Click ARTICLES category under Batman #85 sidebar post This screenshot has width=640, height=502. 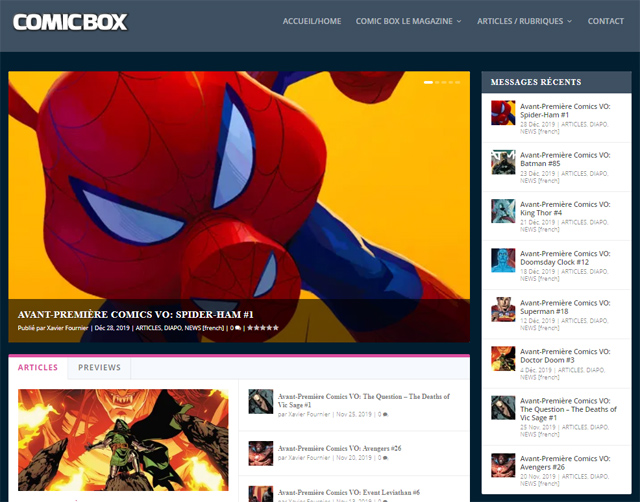pyautogui.click(x=574, y=173)
